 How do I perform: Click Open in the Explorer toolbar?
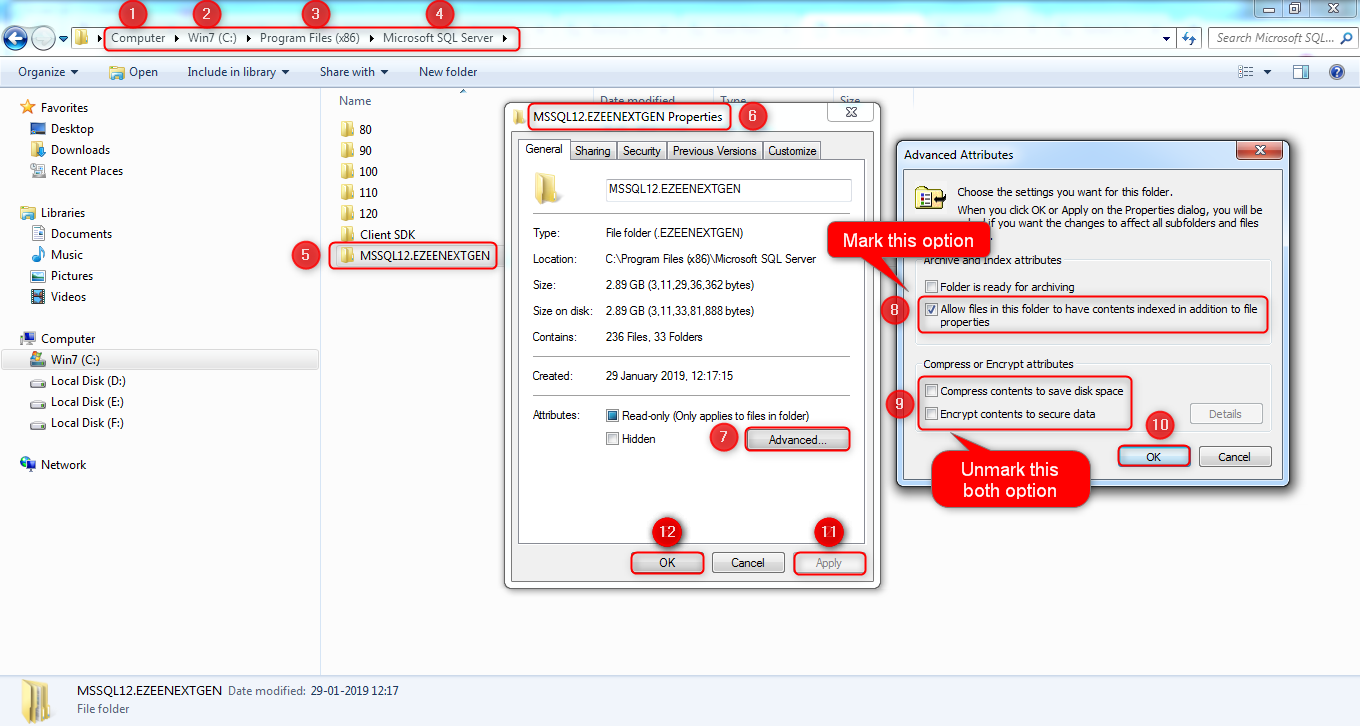coord(133,72)
